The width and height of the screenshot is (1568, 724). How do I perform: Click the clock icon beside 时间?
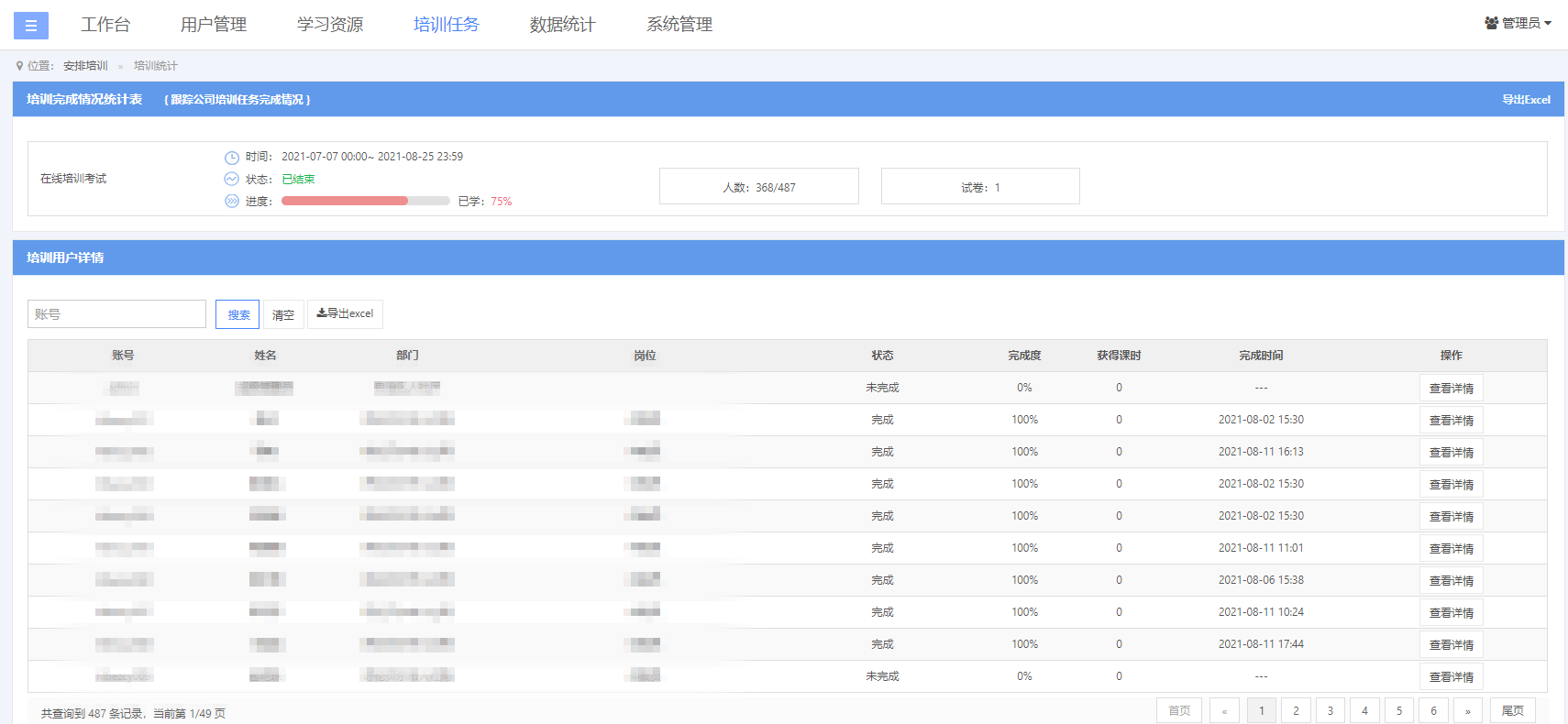tap(232, 158)
